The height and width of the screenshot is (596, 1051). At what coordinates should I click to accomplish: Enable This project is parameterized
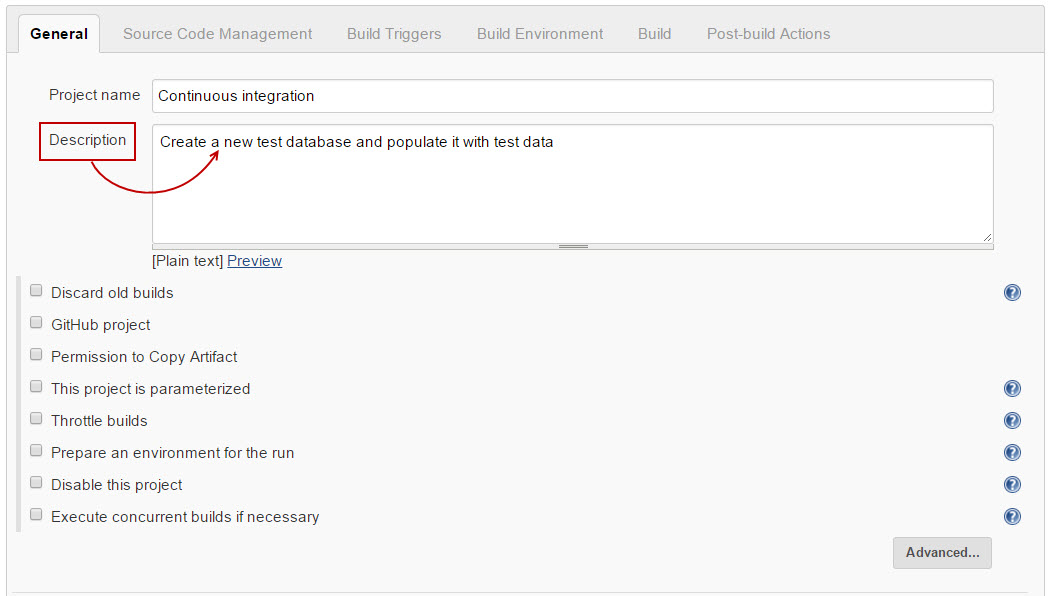pos(36,387)
